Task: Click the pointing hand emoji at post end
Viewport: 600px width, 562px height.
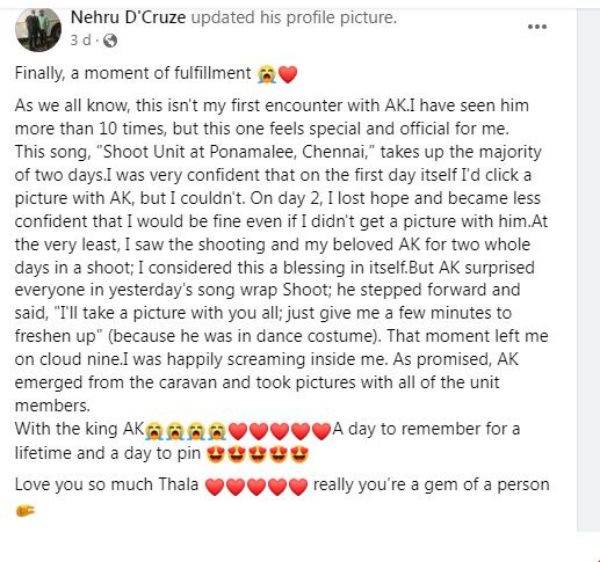Action: coord(24,509)
